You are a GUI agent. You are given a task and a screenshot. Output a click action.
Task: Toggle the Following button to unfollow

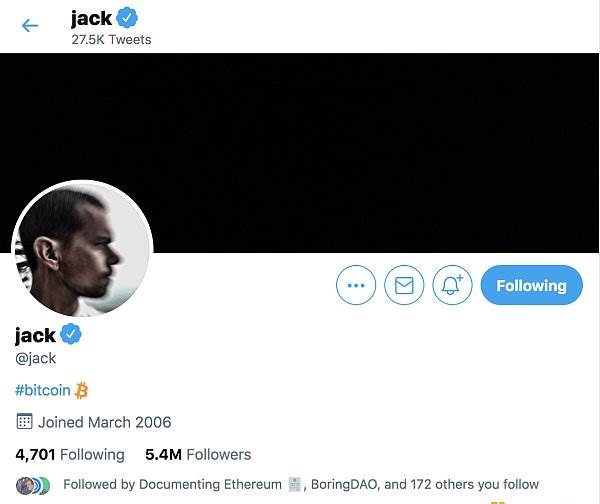click(532, 285)
